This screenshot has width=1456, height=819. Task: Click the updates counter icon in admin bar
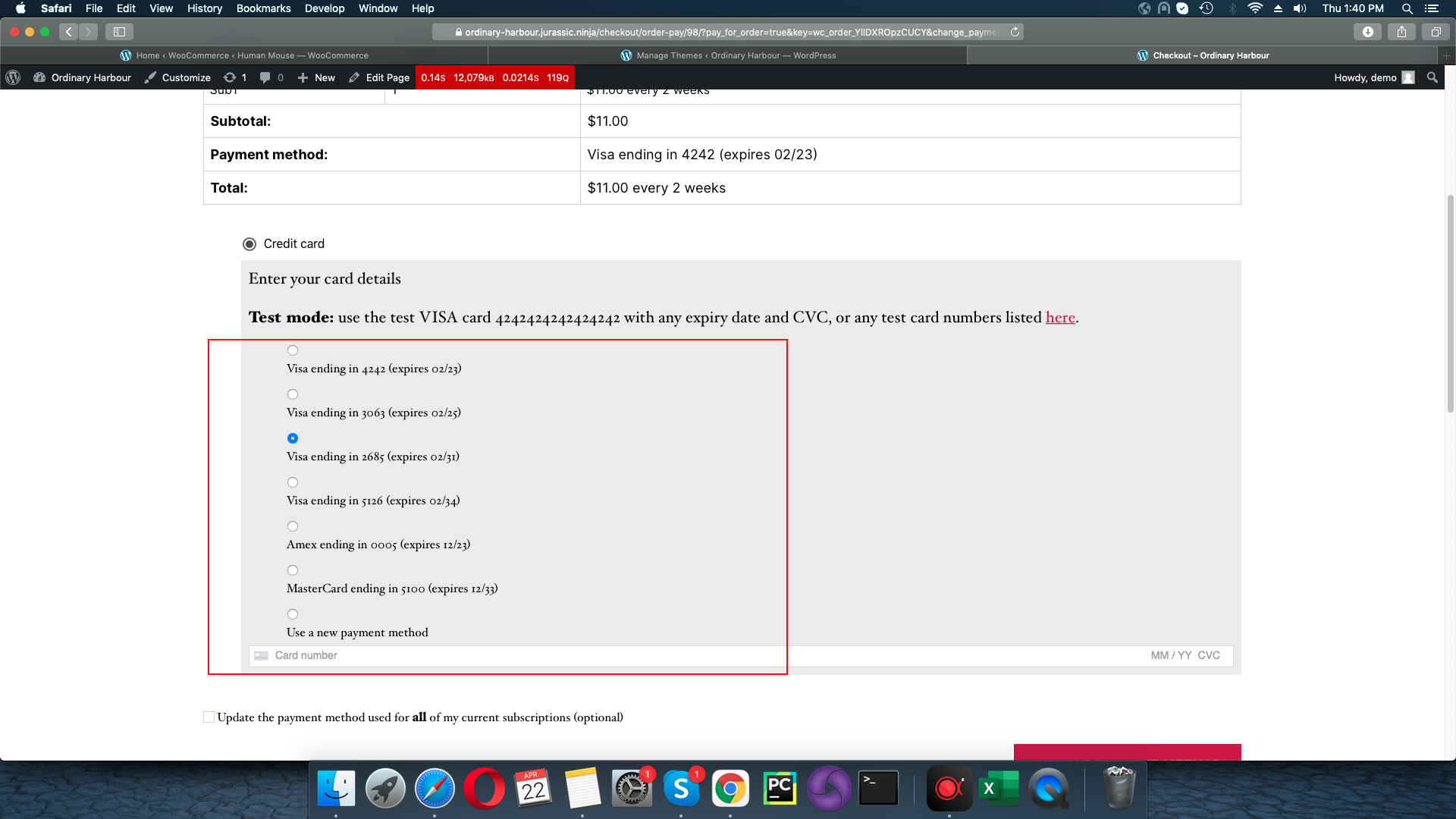[x=230, y=77]
